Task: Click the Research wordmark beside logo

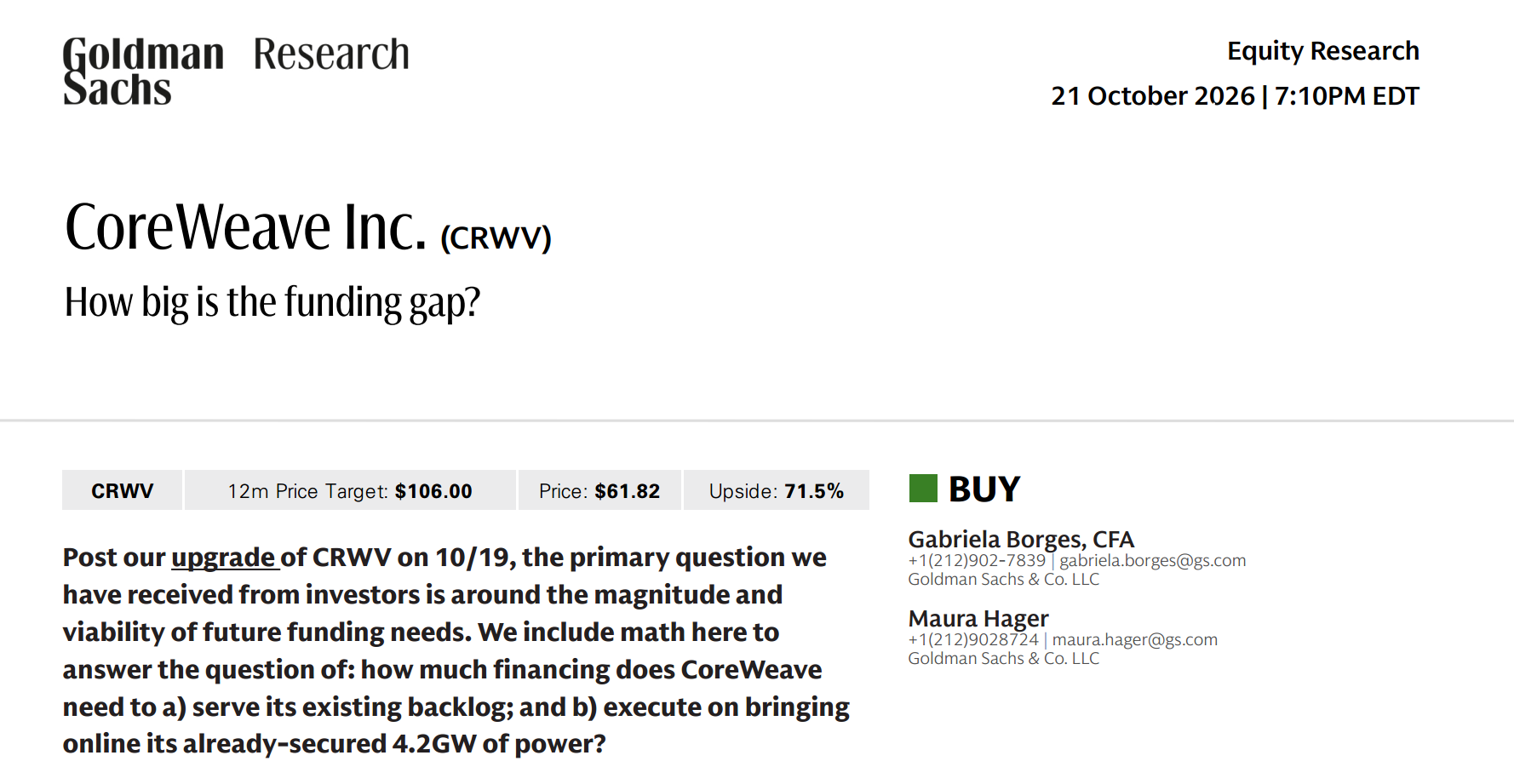Action: [331, 54]
